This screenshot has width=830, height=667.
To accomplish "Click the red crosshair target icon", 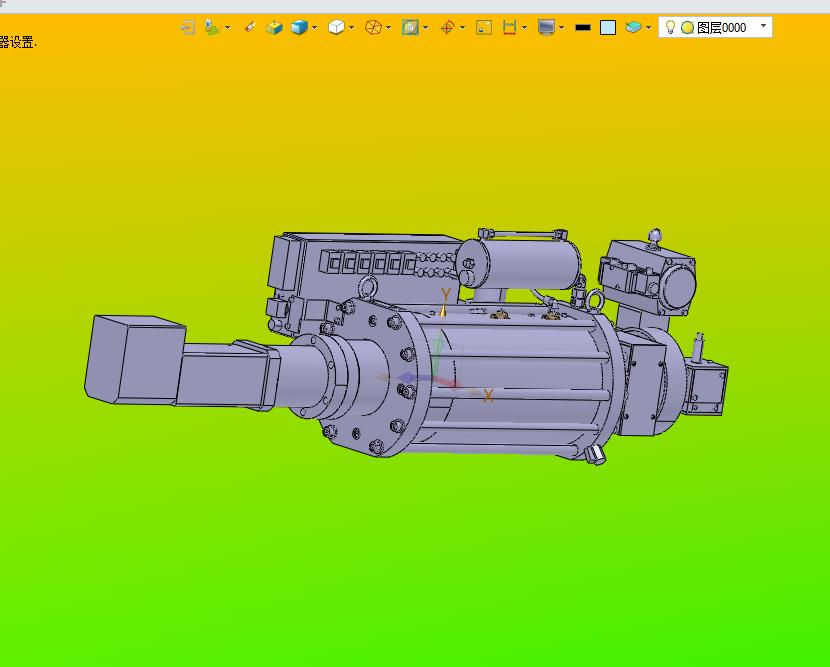I will 448,27.
